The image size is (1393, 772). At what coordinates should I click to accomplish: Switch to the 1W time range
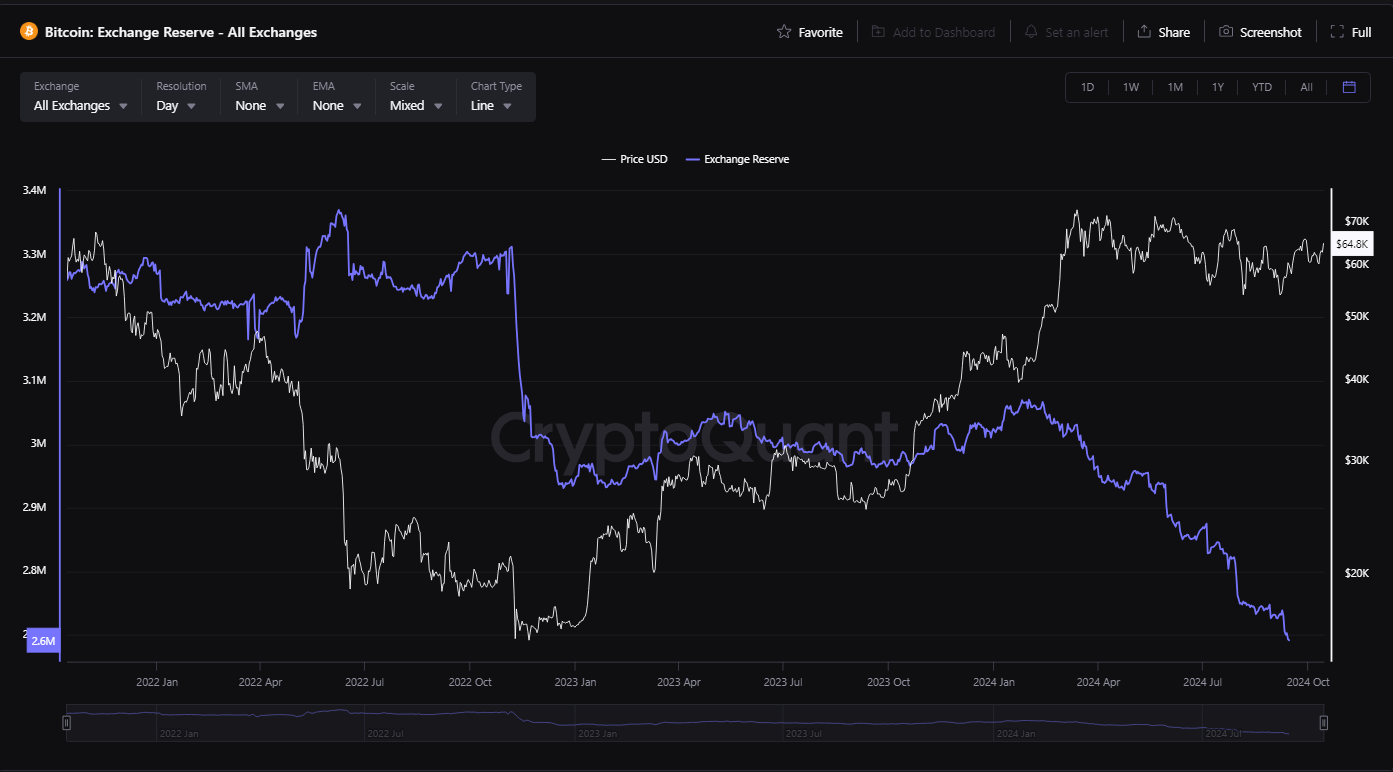pyautogui.click(x=1131, y=87)
